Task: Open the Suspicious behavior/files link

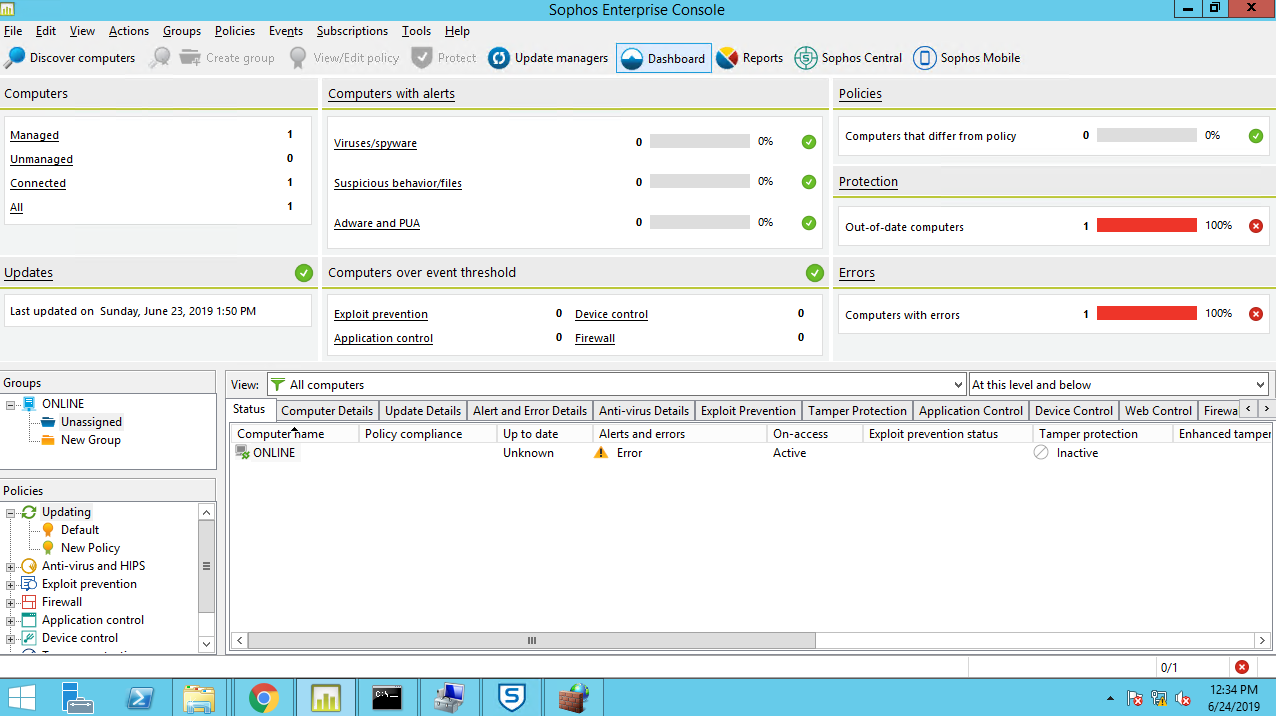Action: pyautogui.click(x=398, y=183)
